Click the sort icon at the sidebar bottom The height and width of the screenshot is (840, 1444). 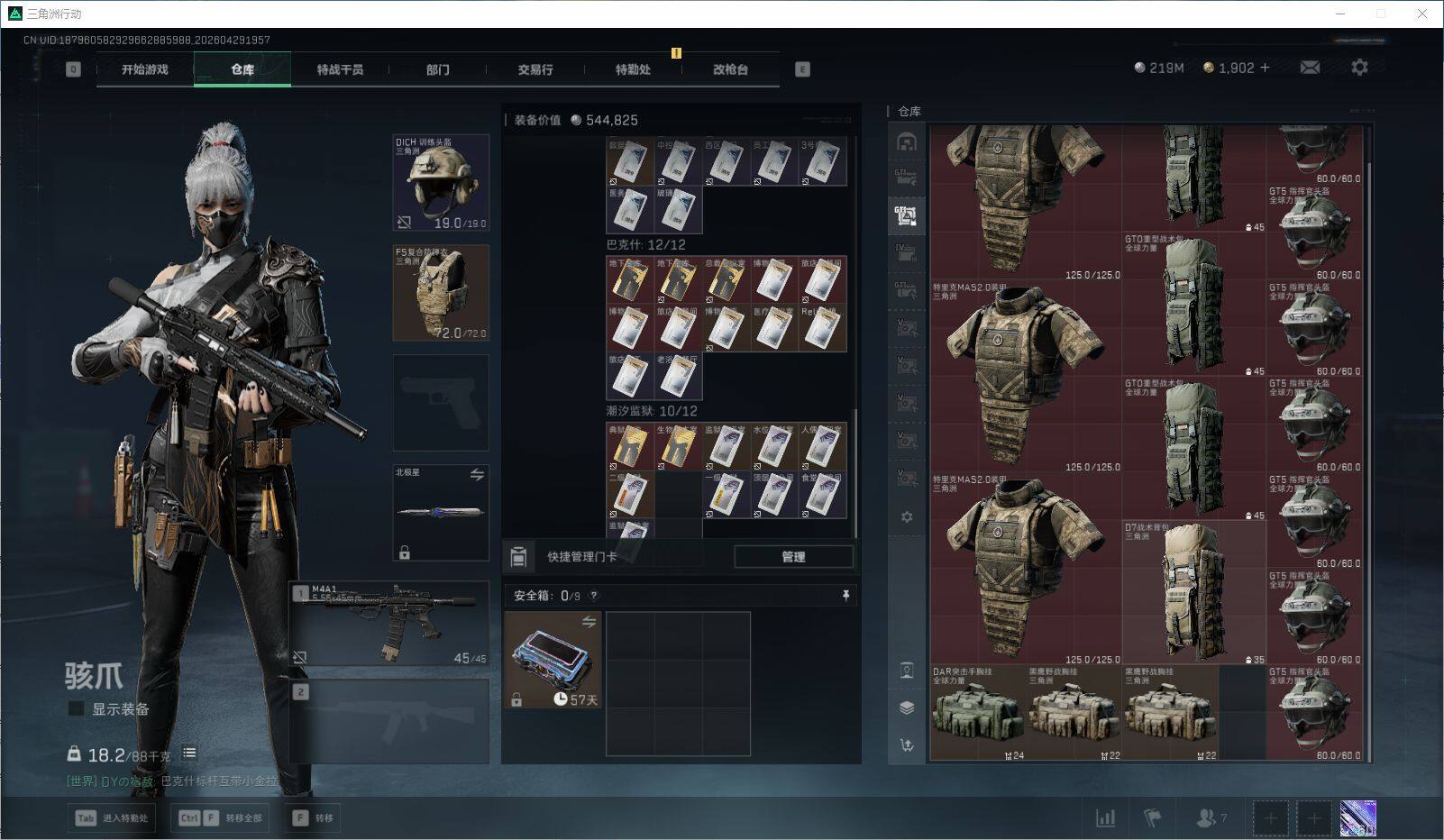(x=907, y=744)
